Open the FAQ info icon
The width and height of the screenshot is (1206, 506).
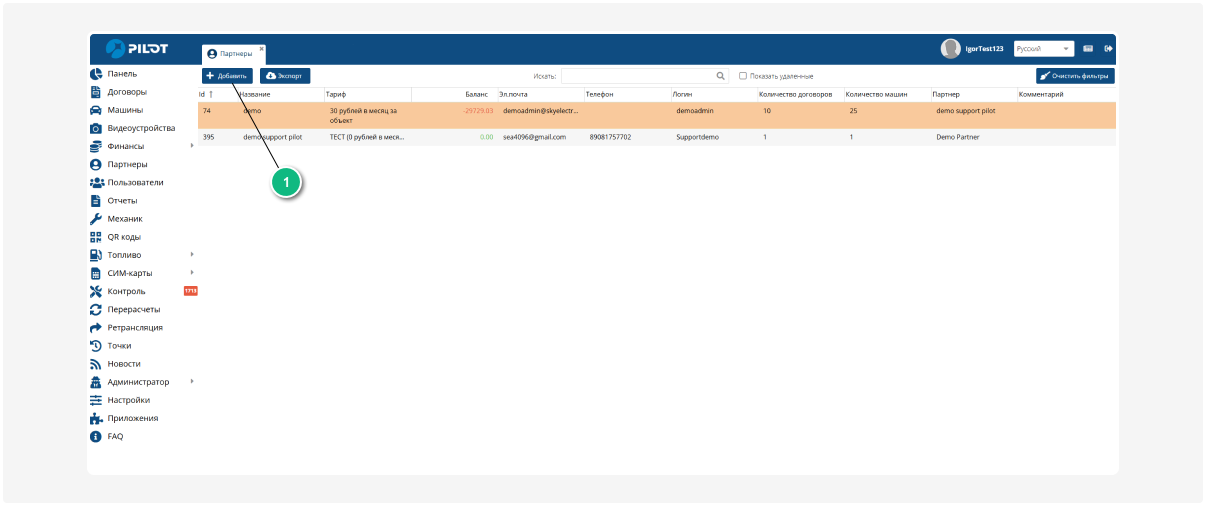coord(96,437)
